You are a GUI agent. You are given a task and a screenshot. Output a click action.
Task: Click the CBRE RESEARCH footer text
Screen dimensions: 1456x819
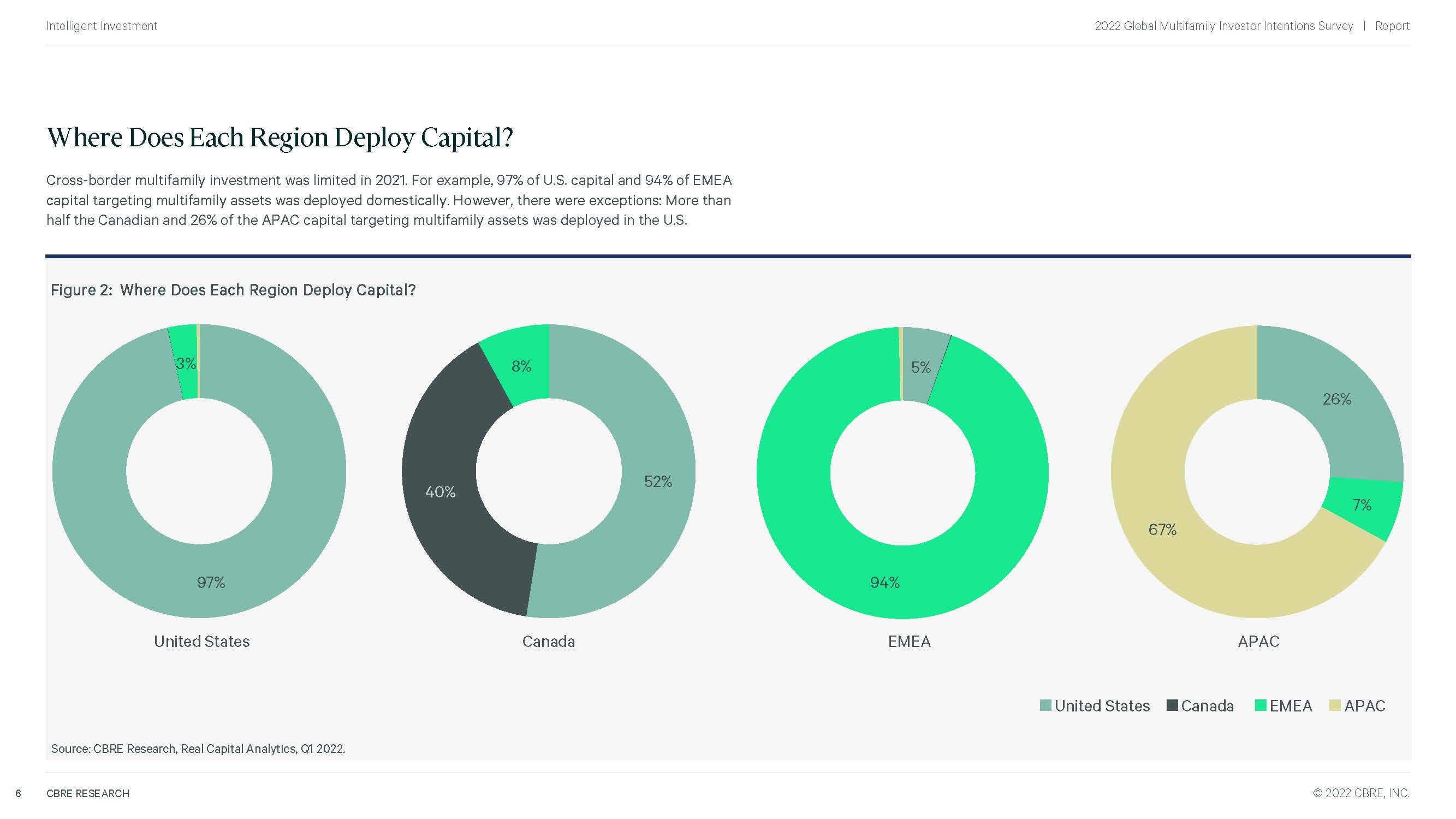tap(87, 793)
